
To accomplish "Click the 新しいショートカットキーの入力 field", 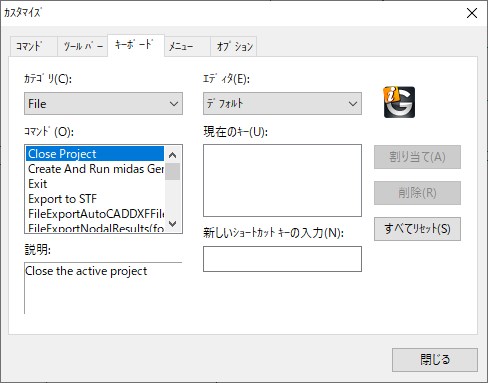I will (282, 259).
